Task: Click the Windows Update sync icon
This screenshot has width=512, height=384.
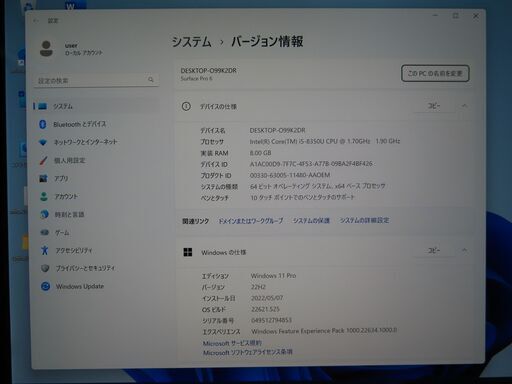Action: [45, 286]
